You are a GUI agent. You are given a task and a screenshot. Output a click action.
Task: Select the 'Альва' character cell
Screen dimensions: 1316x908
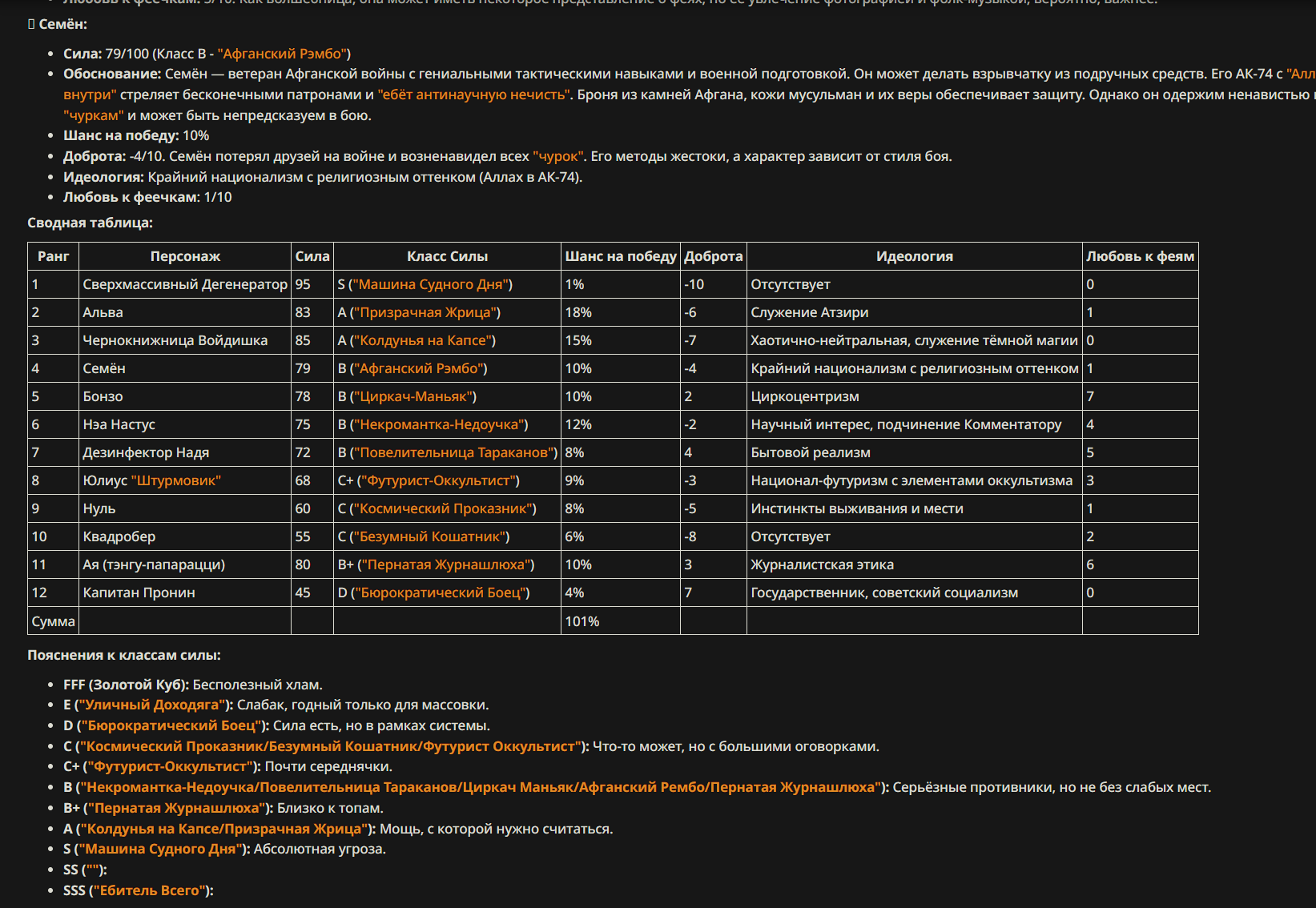pyautogui.click(x=185, y=312)
